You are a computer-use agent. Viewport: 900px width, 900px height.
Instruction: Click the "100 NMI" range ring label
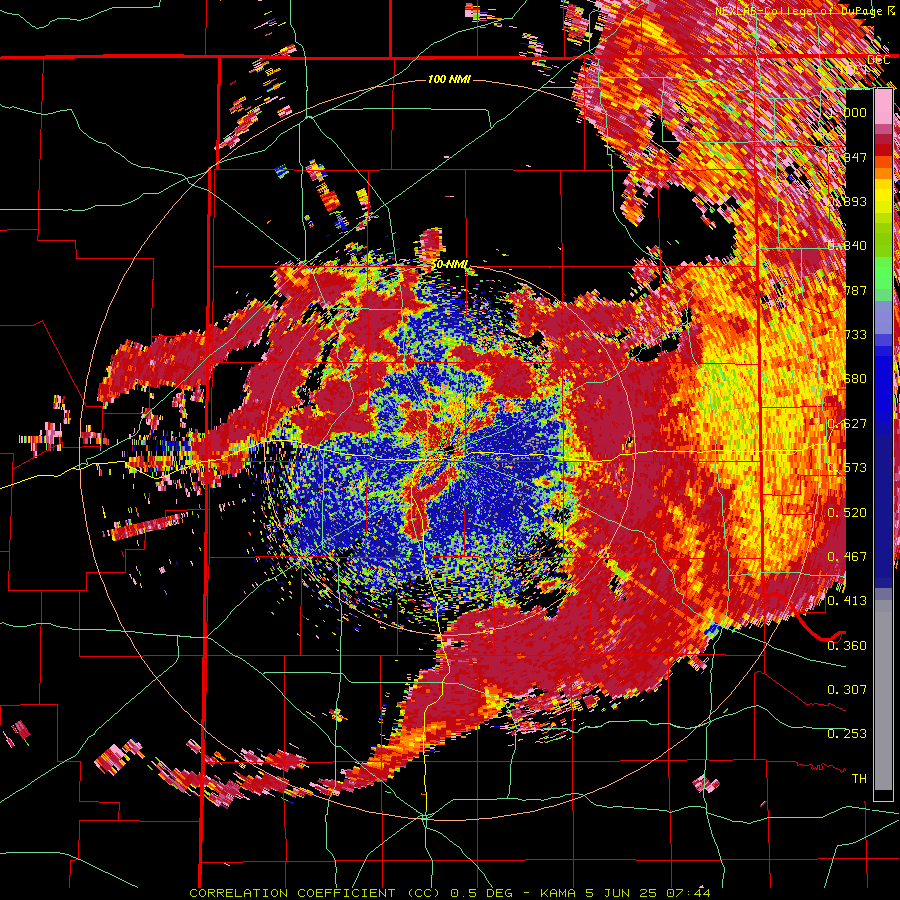pos(449,79)
